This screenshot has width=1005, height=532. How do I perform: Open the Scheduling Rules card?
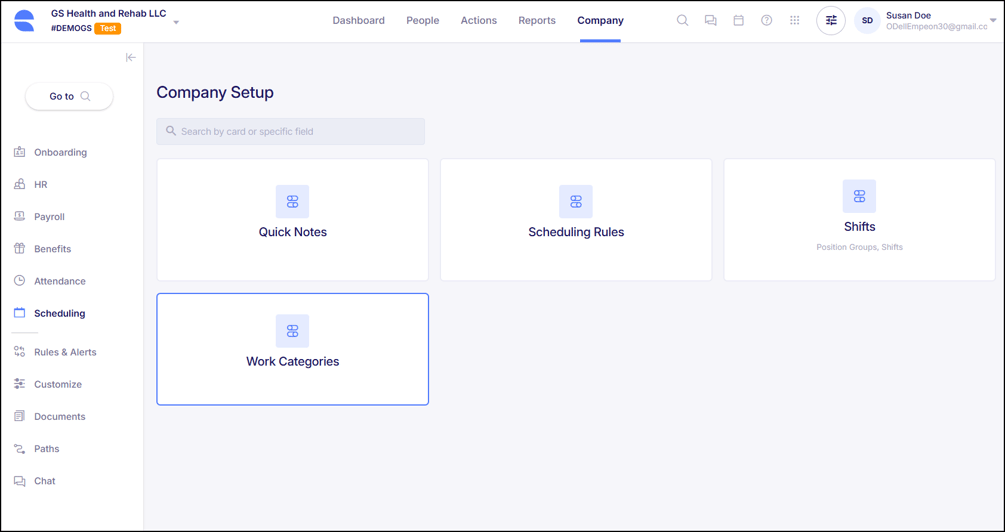click(x=576, y=220)
